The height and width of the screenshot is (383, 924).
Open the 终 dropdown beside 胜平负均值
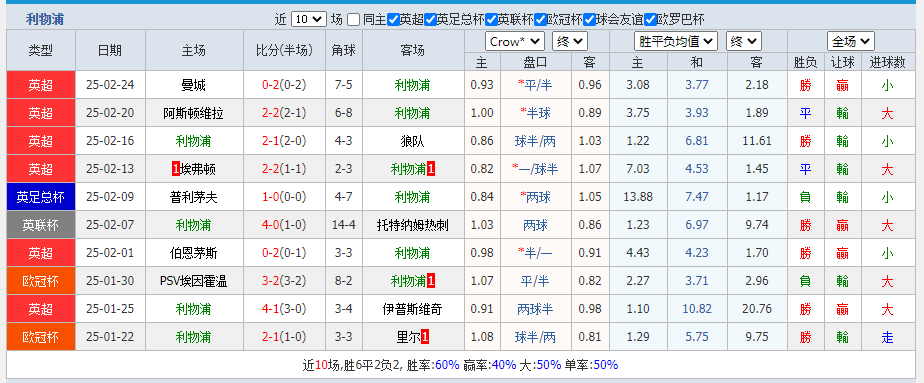pos(744,42)
